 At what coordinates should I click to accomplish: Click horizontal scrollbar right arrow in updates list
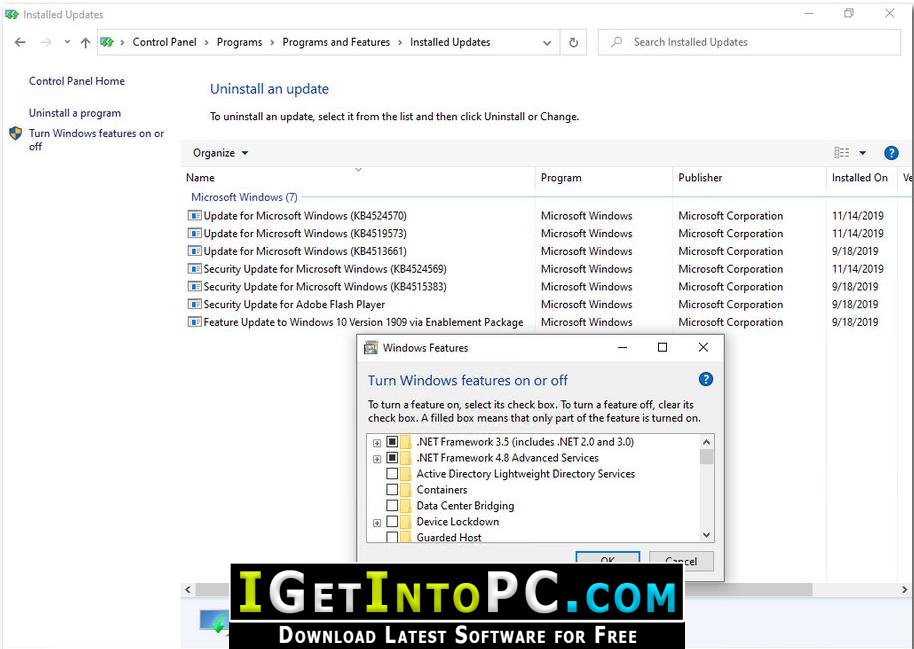905,590
